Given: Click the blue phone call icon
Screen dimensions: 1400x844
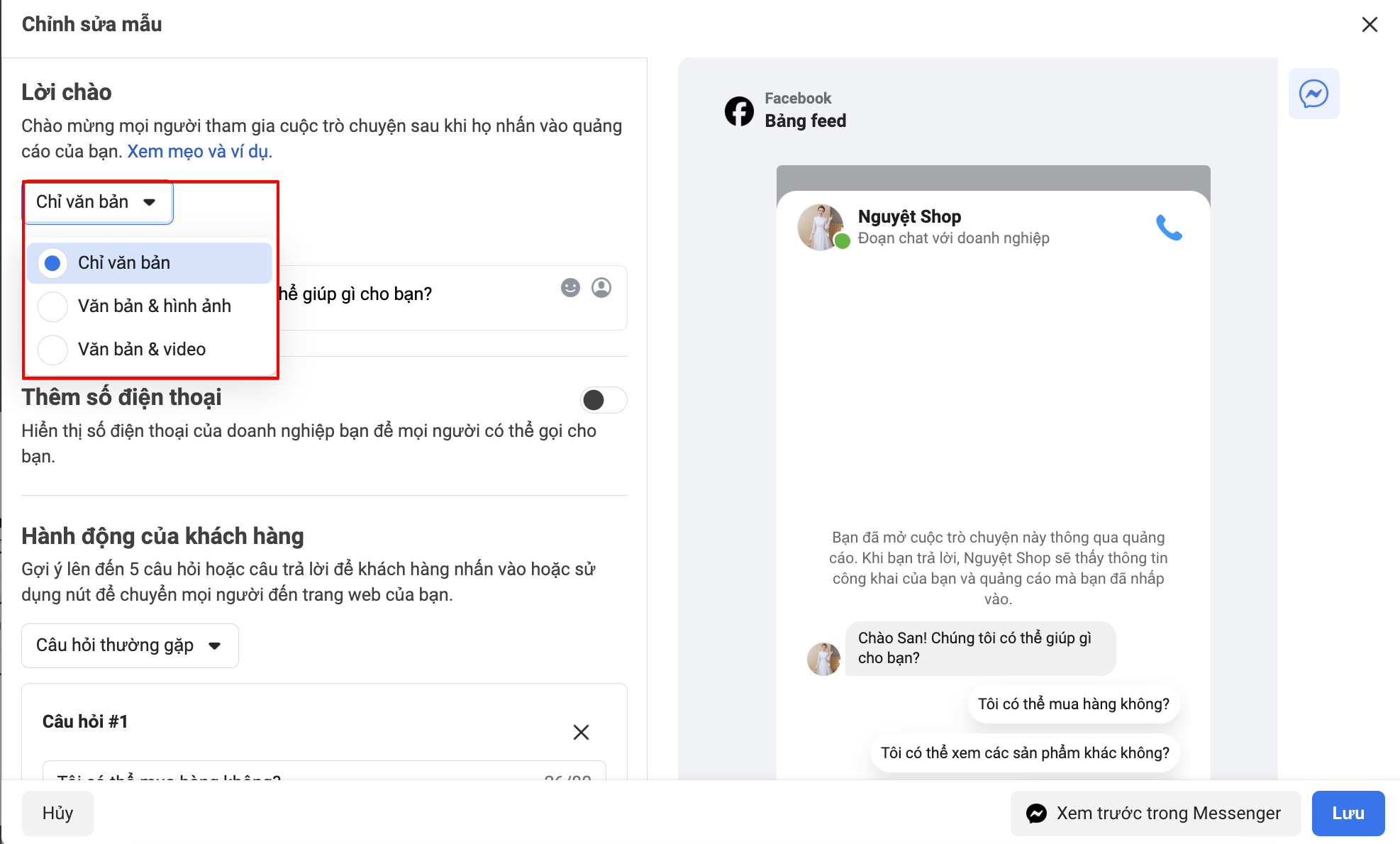Looking at the screenshot, I should click(x=1169, y=228).
